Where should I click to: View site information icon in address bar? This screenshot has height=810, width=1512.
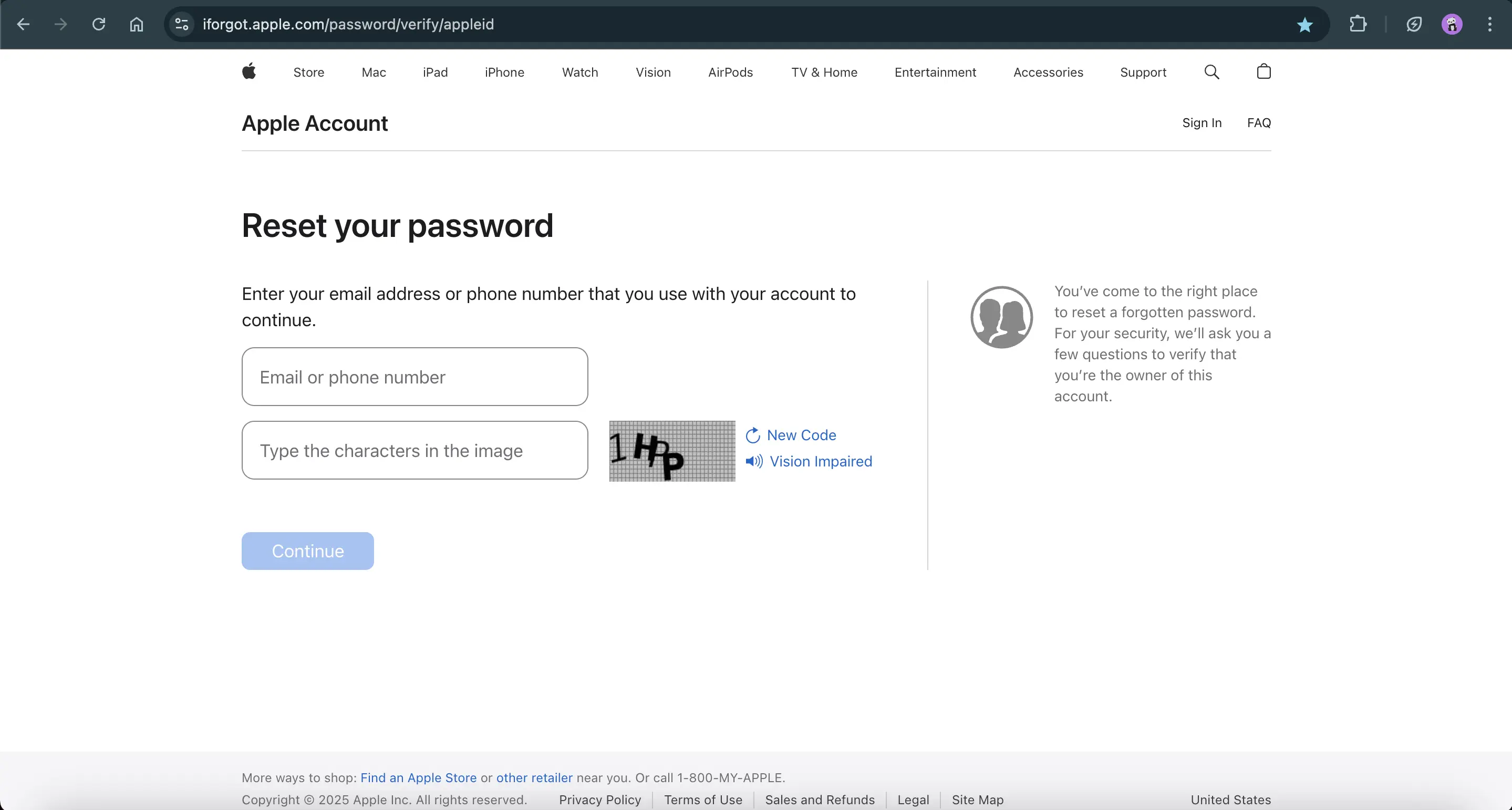coord(182,24)
